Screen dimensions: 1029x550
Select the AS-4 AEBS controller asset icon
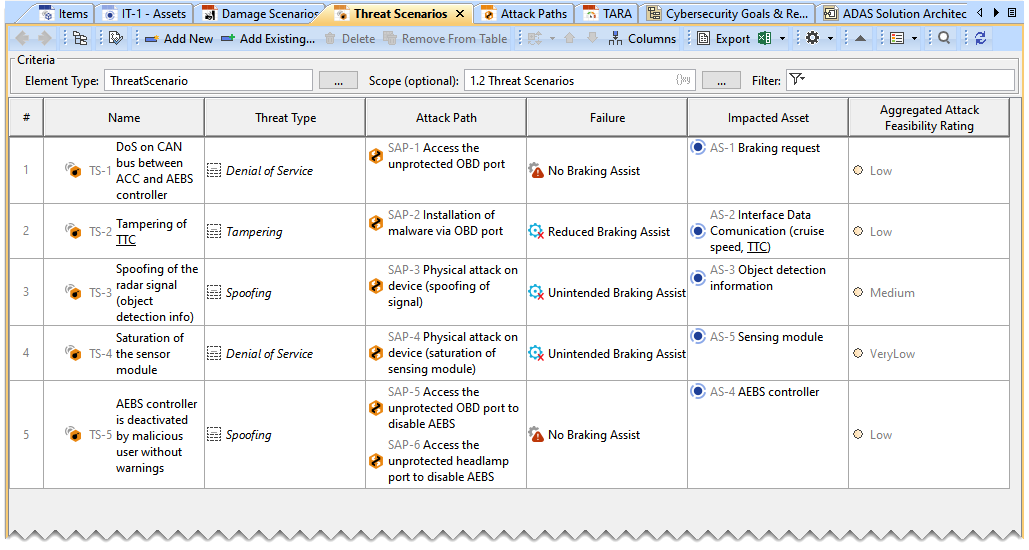pyautogui.click(x=698, y=392)
